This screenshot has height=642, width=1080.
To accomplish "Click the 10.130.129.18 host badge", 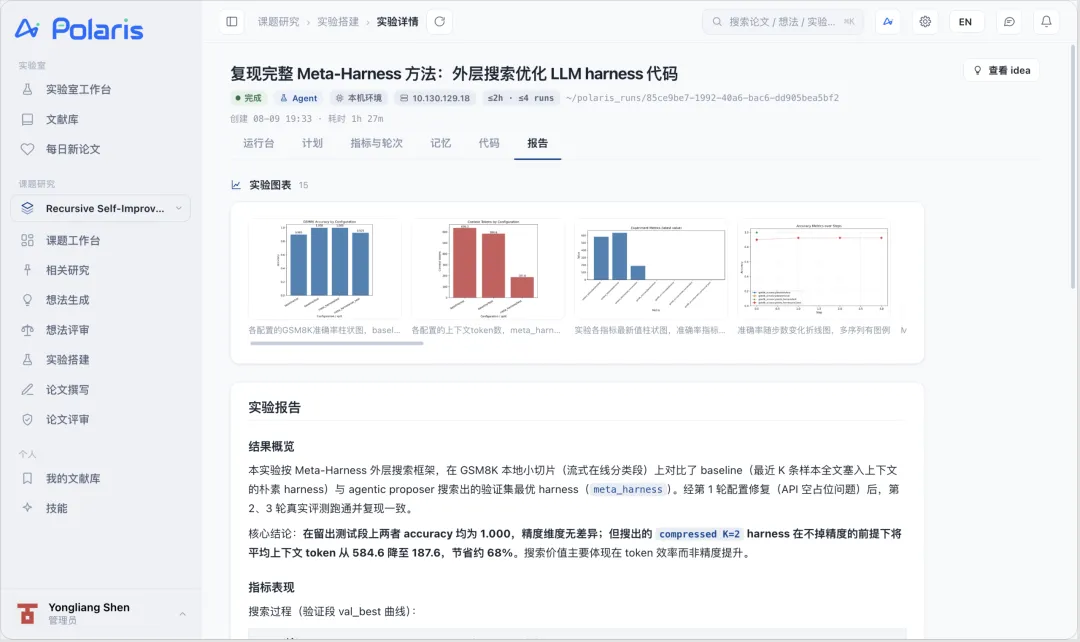I will pos(435,98).
